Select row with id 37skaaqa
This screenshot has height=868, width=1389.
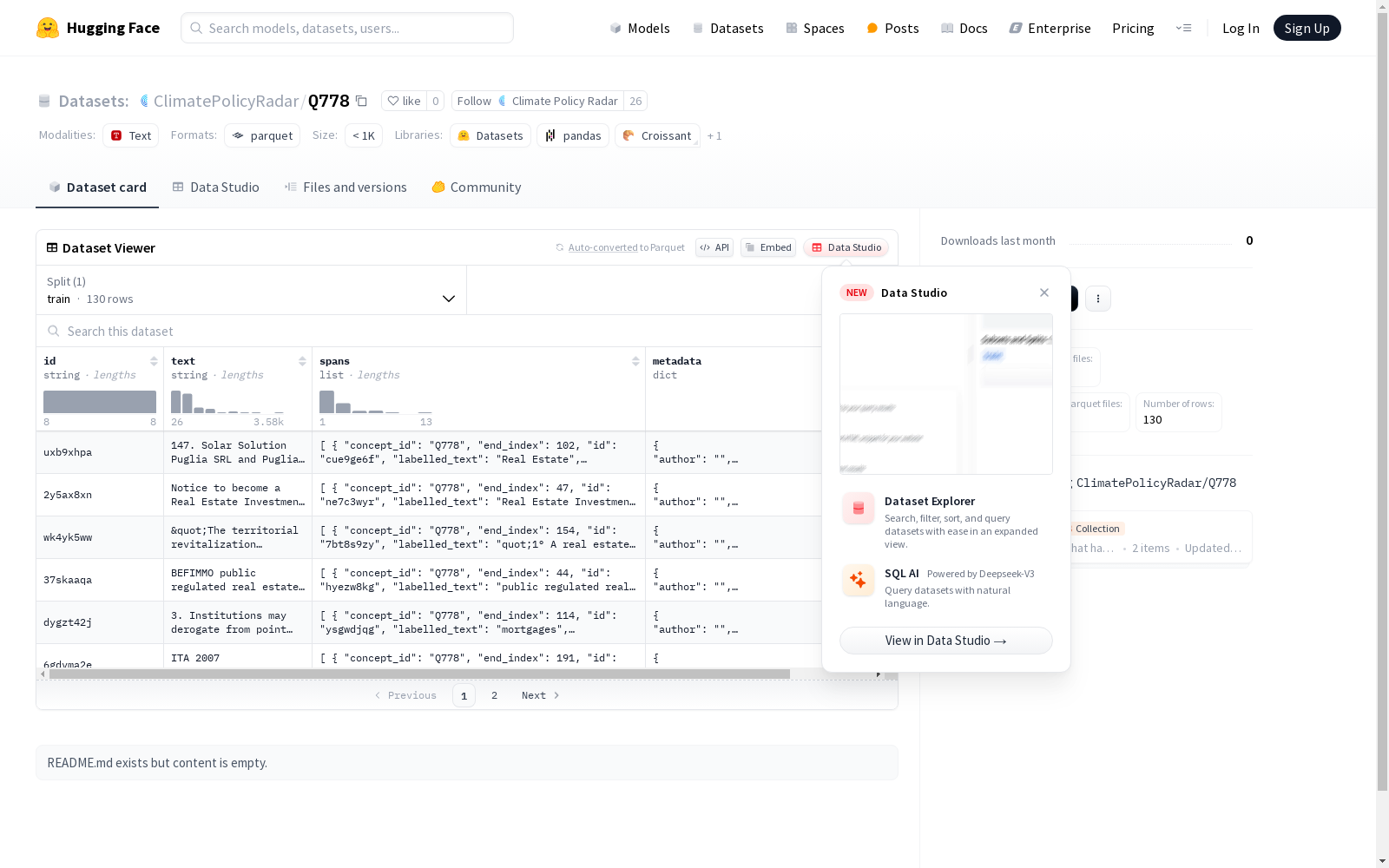[430, 580]
